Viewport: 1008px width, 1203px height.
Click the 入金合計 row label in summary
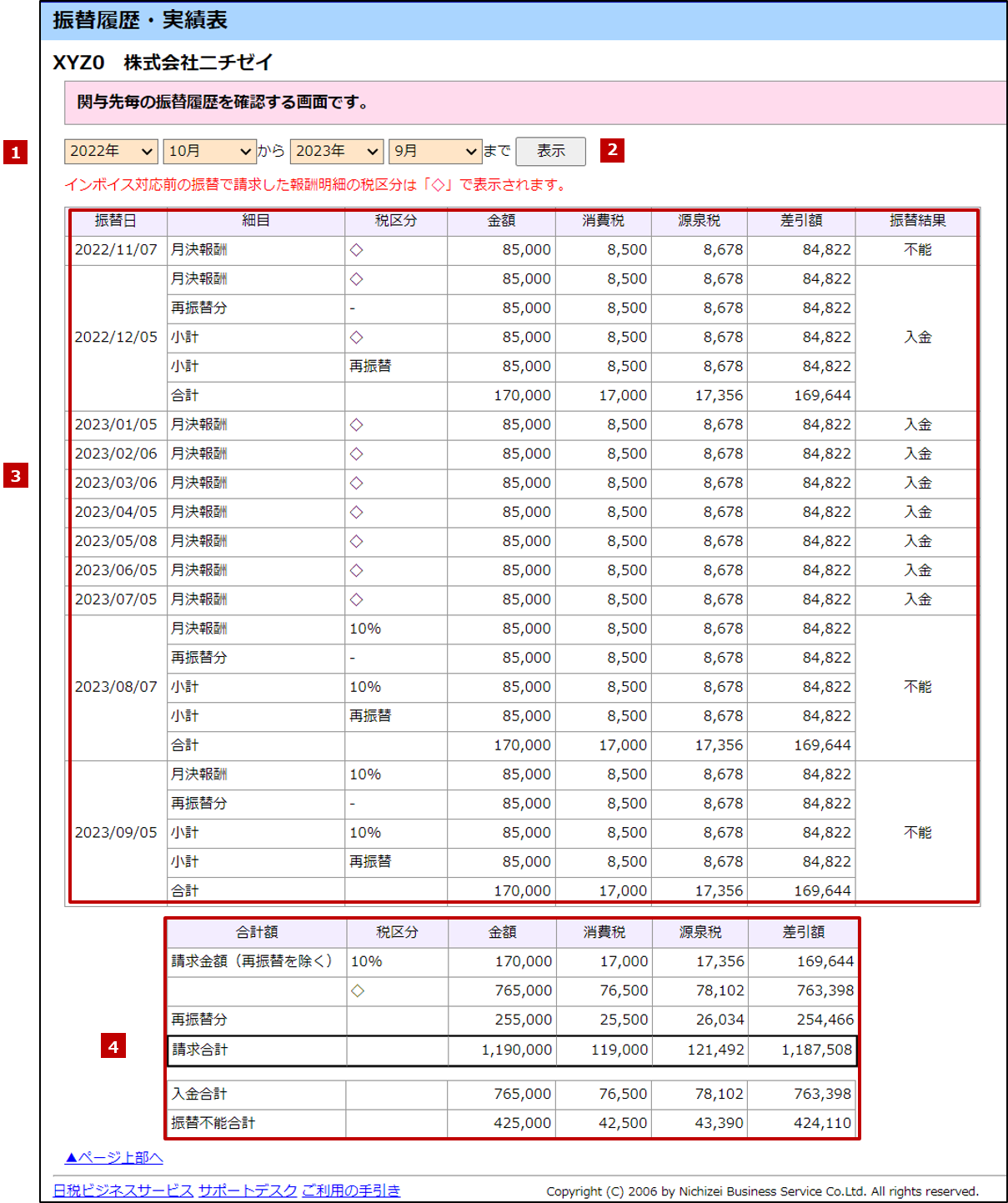(x=199, y=1094)
